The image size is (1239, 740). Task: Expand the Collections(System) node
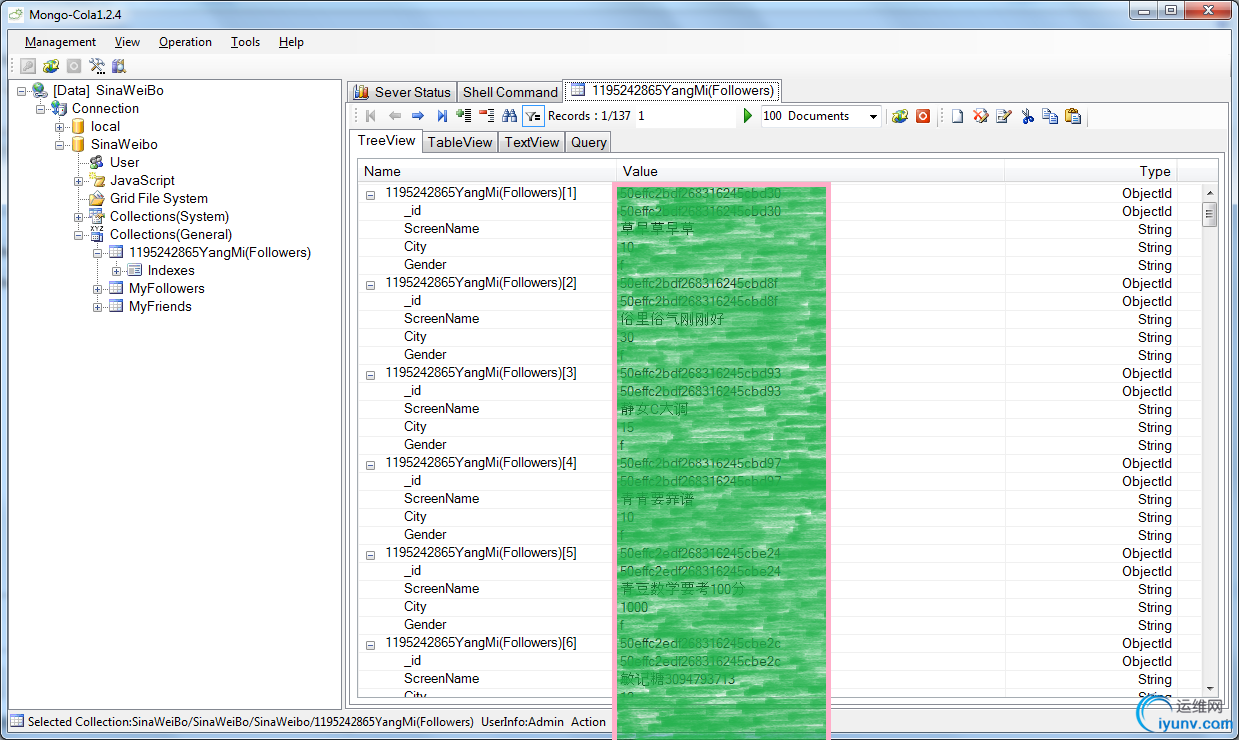tap(79, 217)
